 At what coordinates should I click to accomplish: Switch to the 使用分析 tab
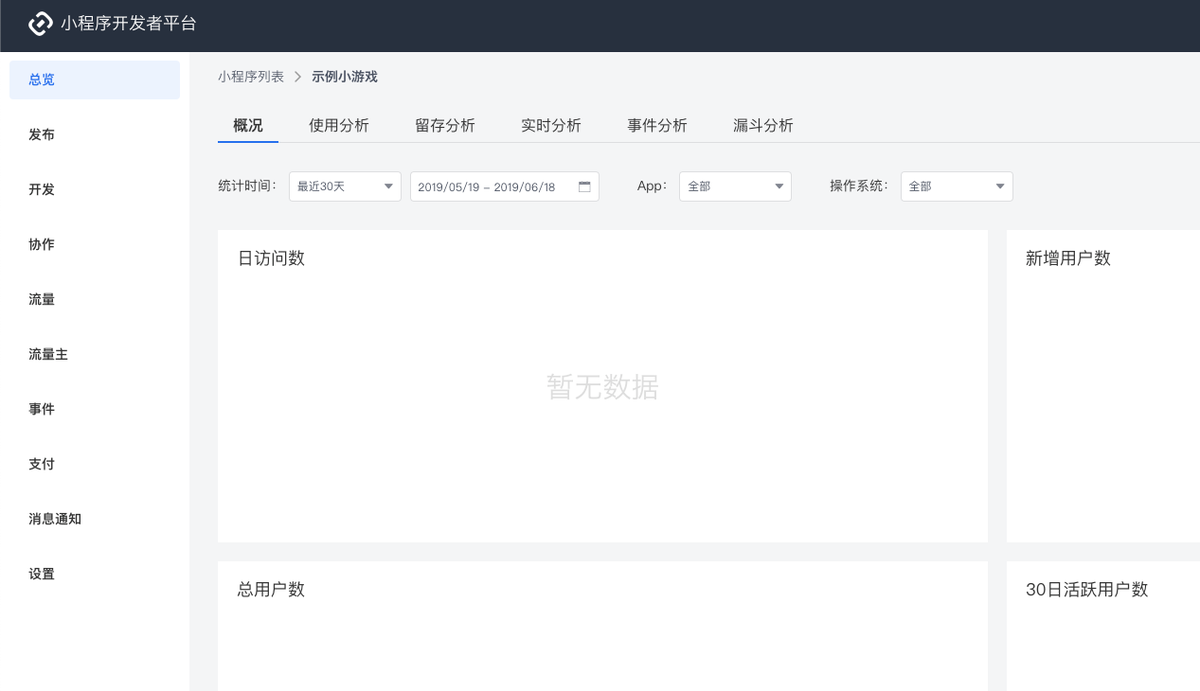340,125
